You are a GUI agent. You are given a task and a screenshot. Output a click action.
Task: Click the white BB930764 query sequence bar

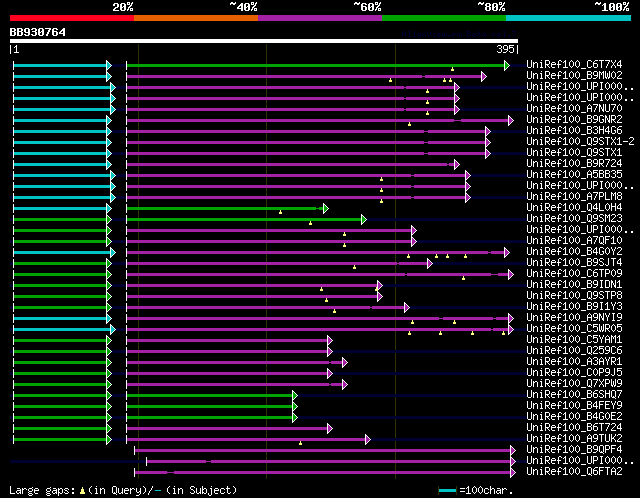pos(264,41)
